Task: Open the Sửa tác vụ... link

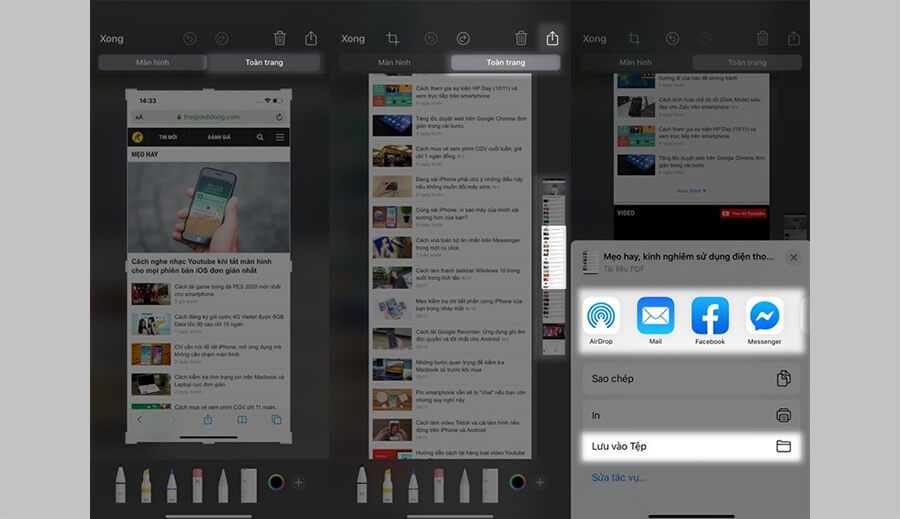Action: [619, 478]
